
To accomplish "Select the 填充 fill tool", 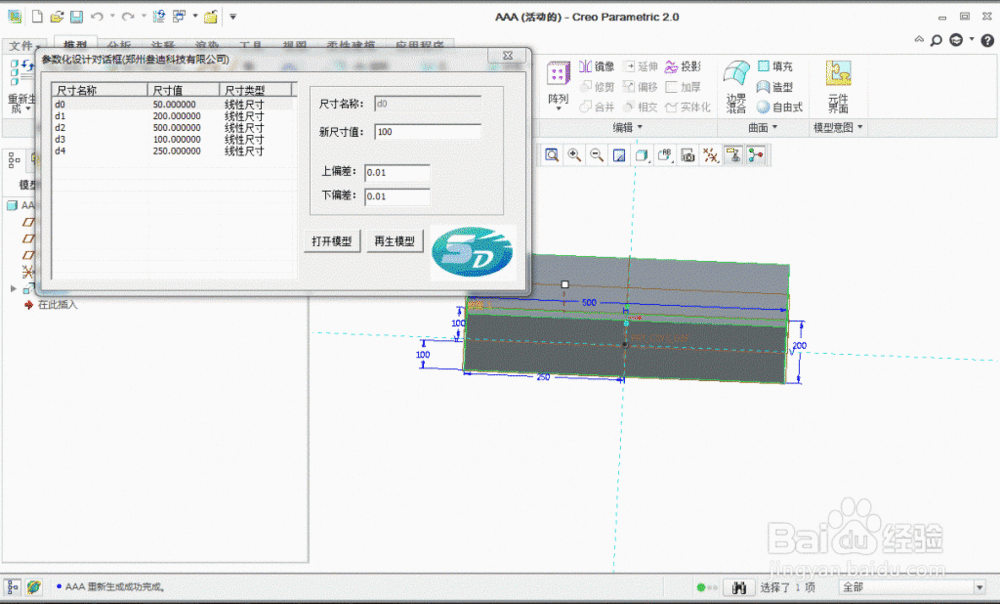I will point(775,66).
